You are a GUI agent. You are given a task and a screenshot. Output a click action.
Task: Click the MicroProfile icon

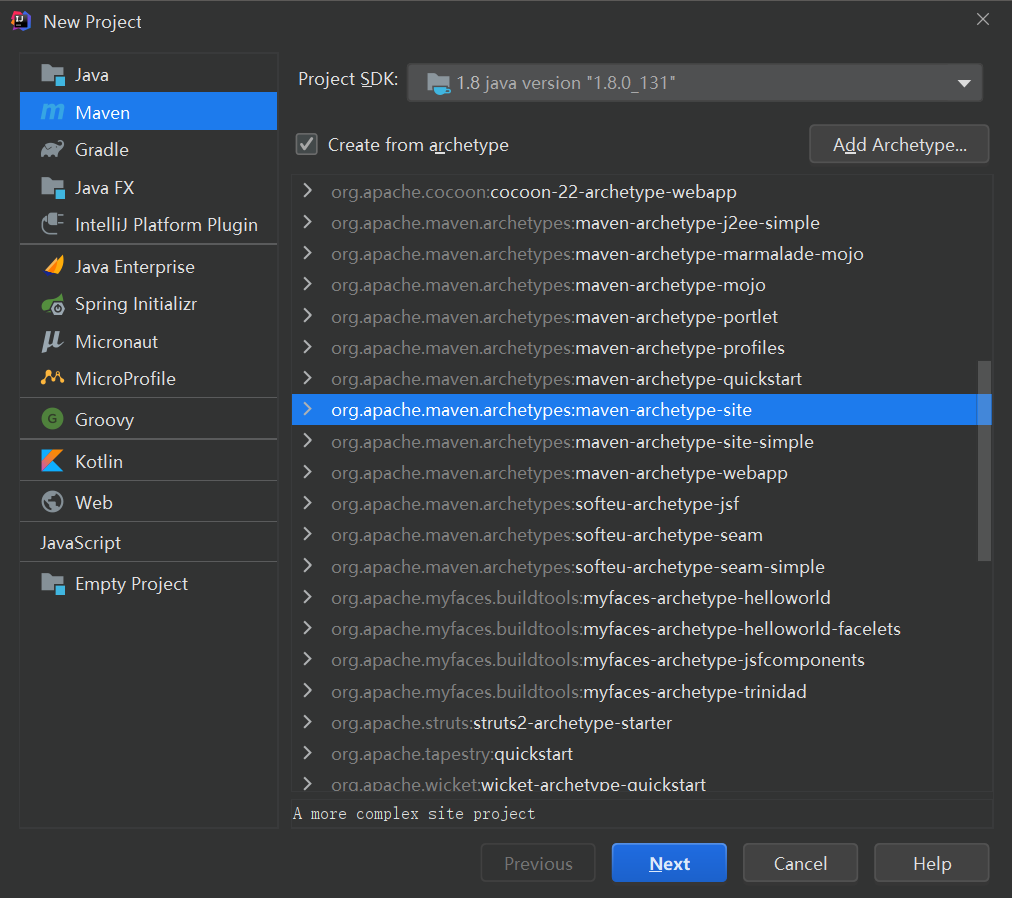point(52,378)
